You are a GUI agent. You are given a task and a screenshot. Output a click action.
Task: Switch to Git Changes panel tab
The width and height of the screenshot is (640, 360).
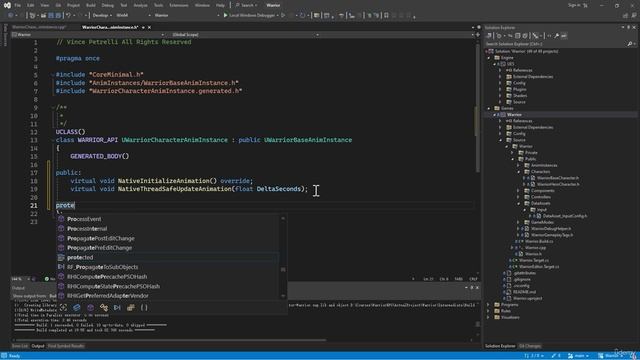pos(530,346)
